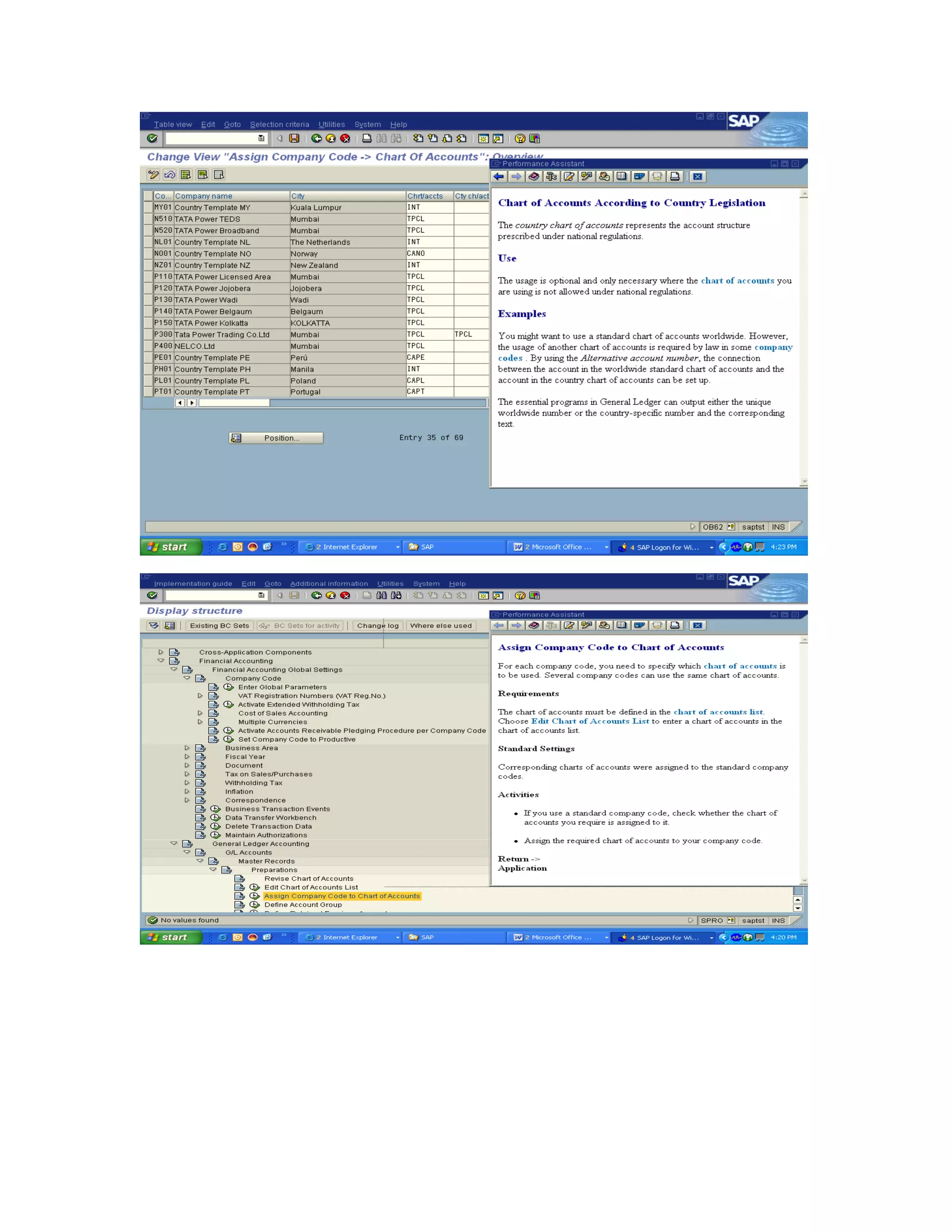Click the Position... button
The height and width of the screenshot is (1232, 952).
click(x=277, y=438)
